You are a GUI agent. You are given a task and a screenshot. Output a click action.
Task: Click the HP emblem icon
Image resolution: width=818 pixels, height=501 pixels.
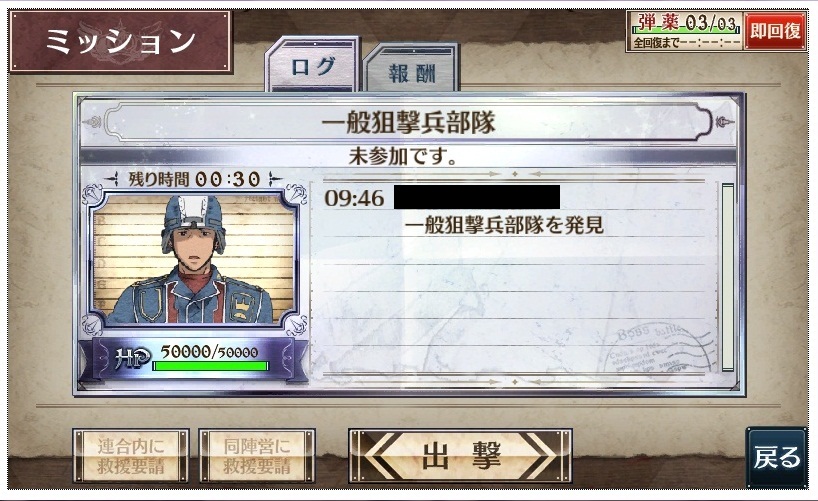pyautogui.click(x=133, y=357)
